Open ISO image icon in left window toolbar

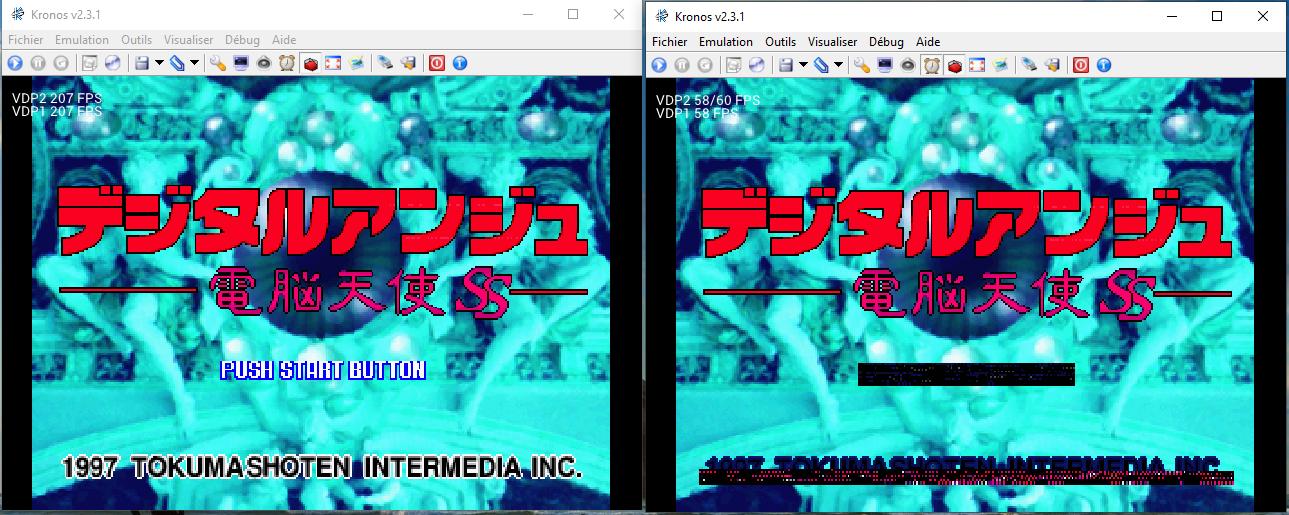point(90,63)
